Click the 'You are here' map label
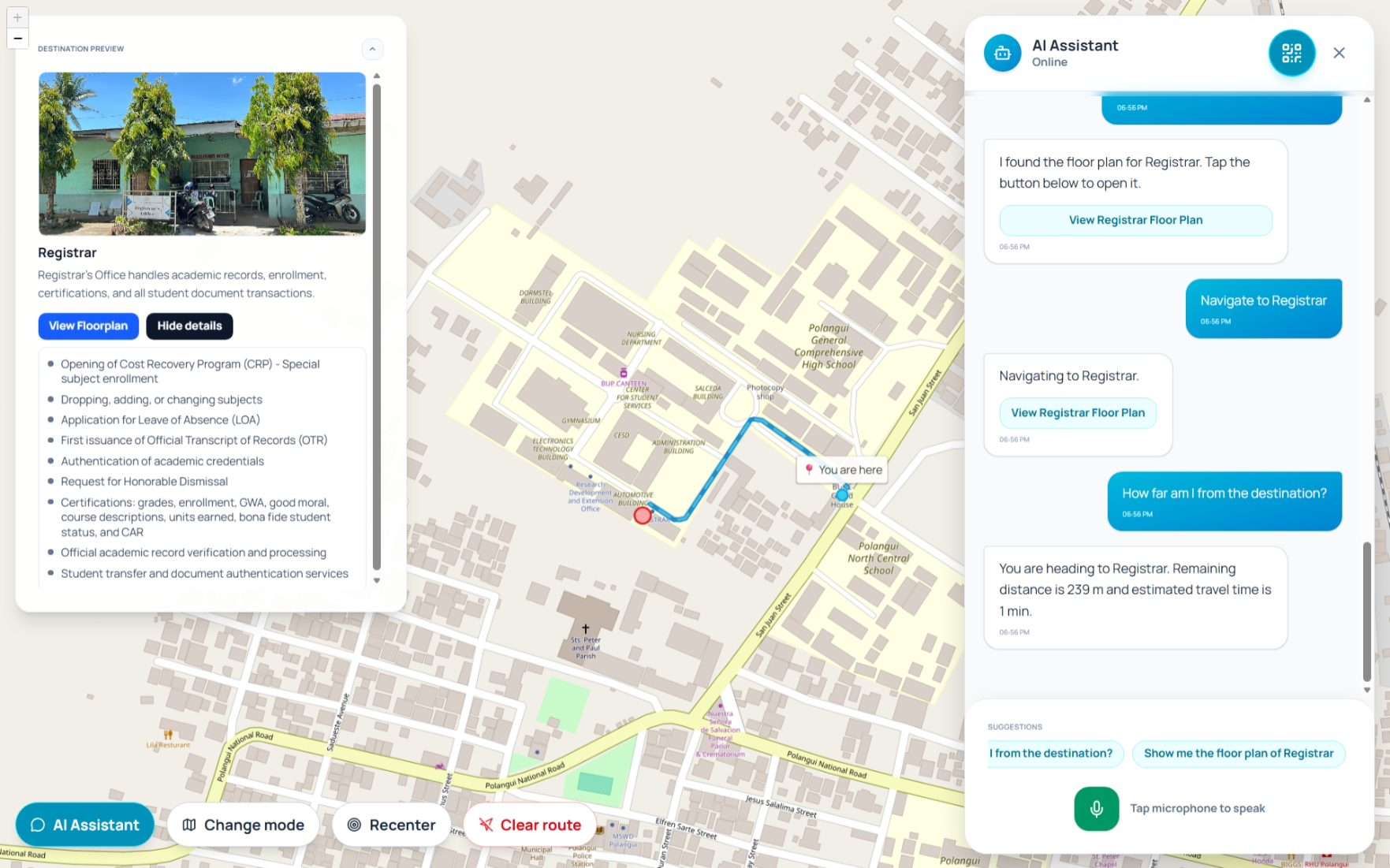The width and height of the screenshot is (1390, 868). pos(842,470)
